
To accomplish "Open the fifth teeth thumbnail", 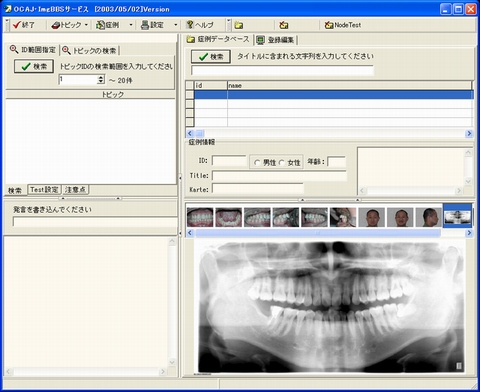I will tap(314, 217).
